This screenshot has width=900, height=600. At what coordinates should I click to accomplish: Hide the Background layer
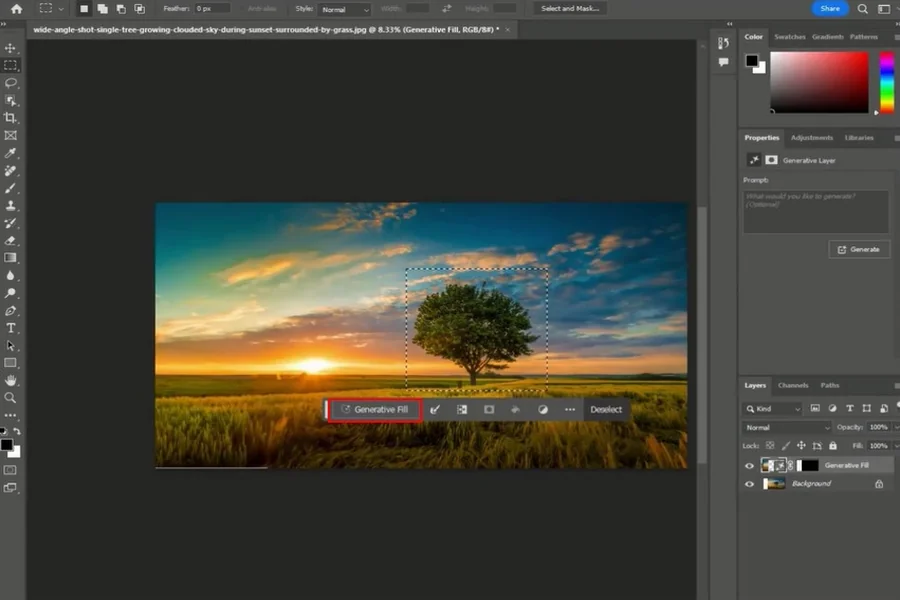coord(749,484)
